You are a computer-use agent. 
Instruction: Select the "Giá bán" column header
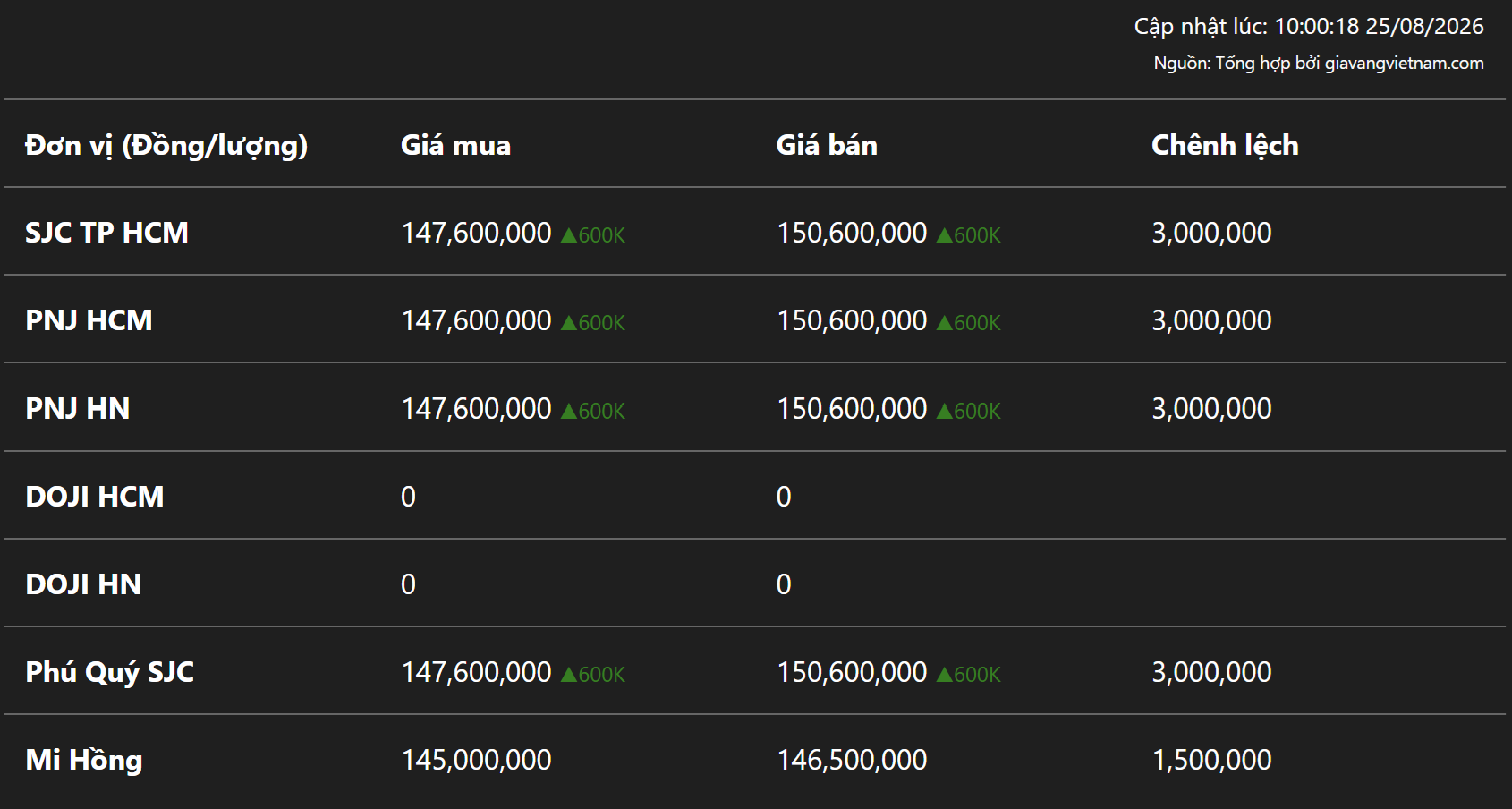(x=827, y=145)
